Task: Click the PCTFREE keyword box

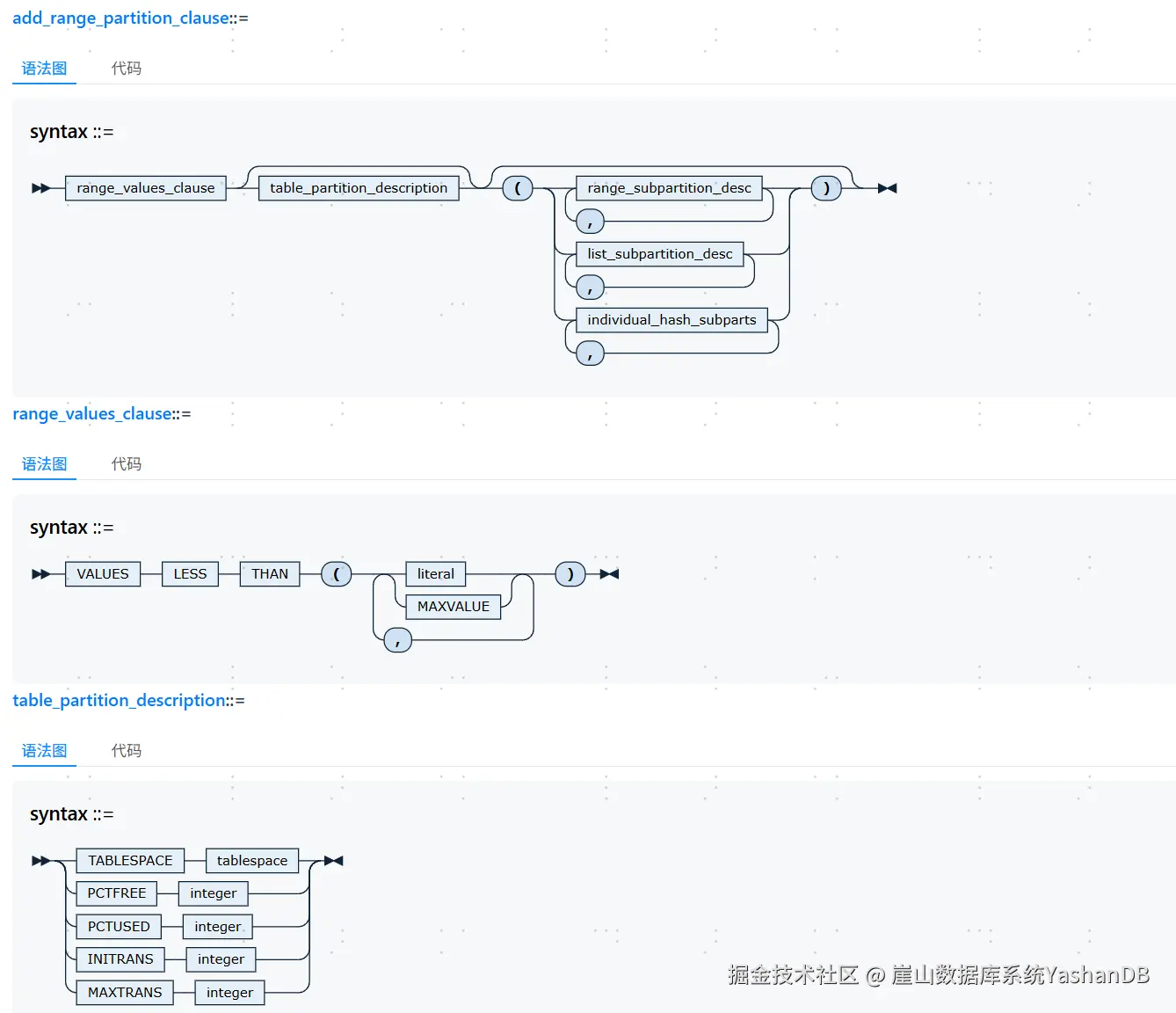Action: tap(117, 893)
